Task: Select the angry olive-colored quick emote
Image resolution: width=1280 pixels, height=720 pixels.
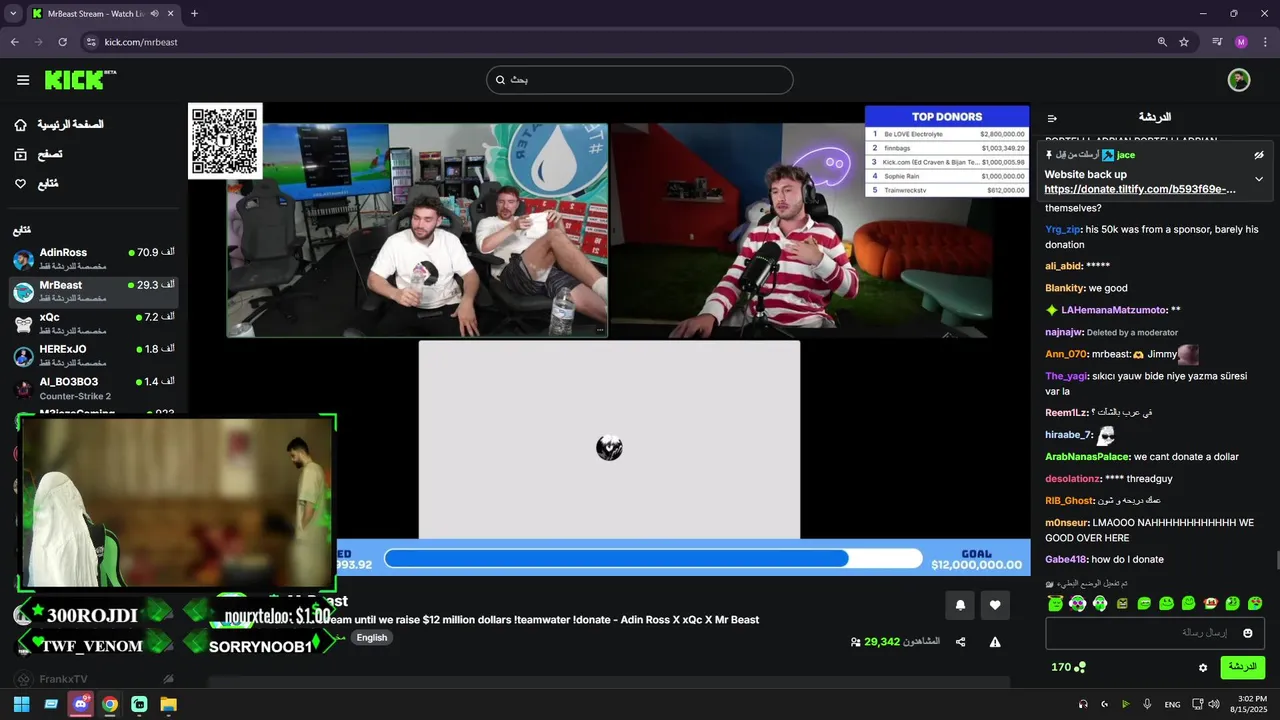Action: tap(1122, 603)
